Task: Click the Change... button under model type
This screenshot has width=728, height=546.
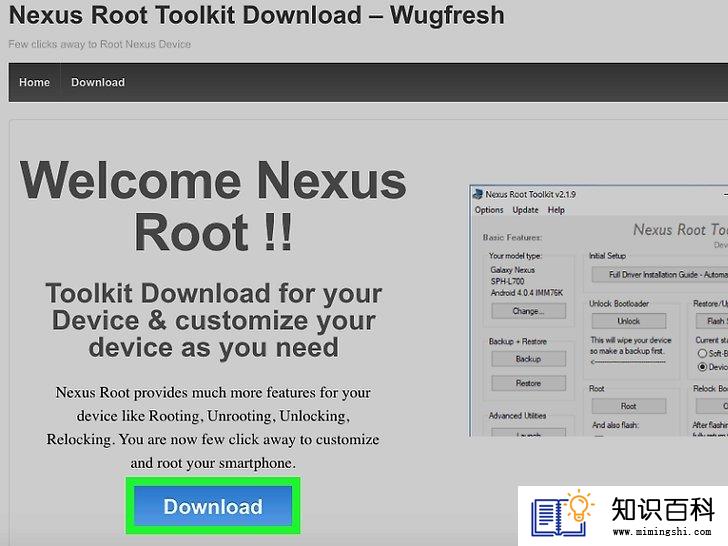Action: (528, 311)
